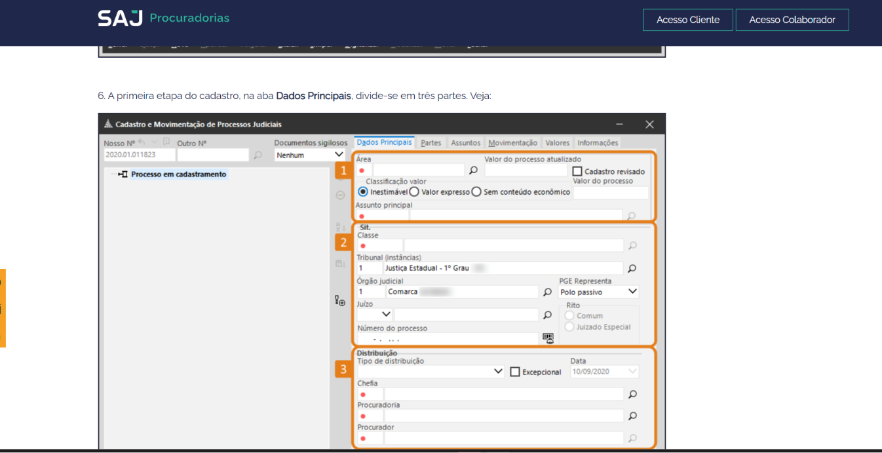Click the Procuradoria magnifier icon
The image size is (882, 453).
point(631,416)
